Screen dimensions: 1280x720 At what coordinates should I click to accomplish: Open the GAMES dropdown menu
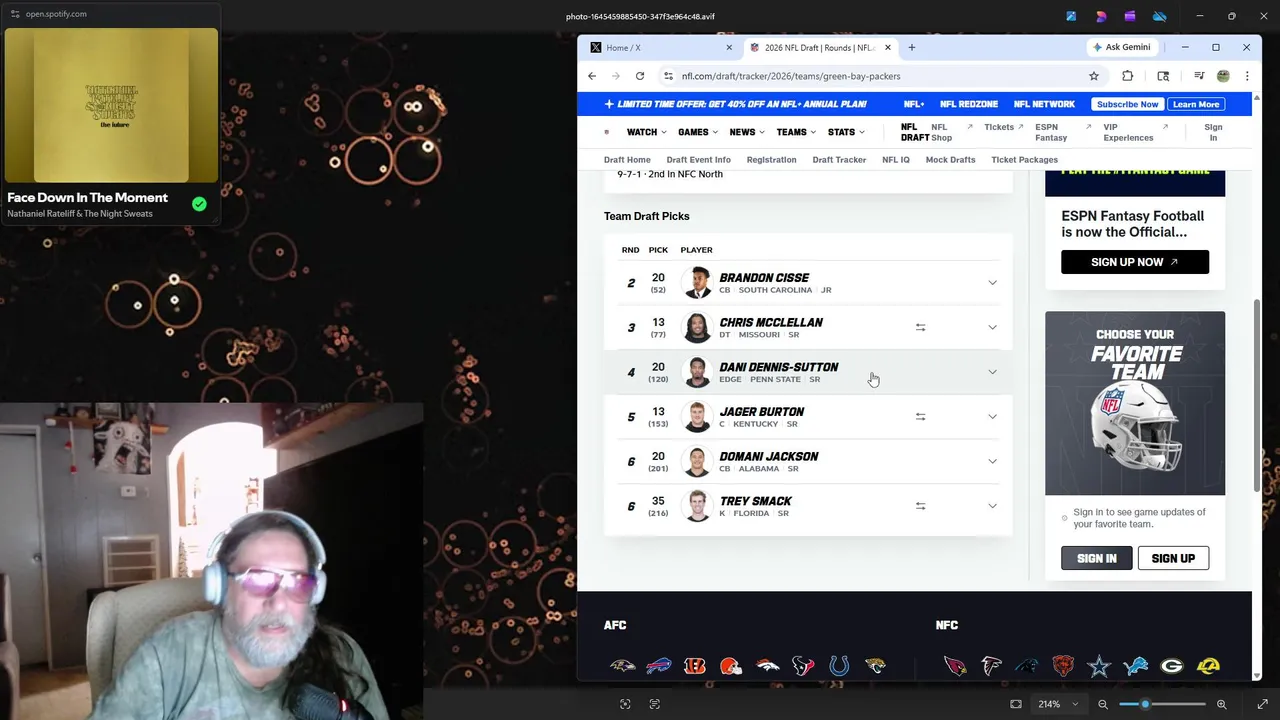(697, 132)
